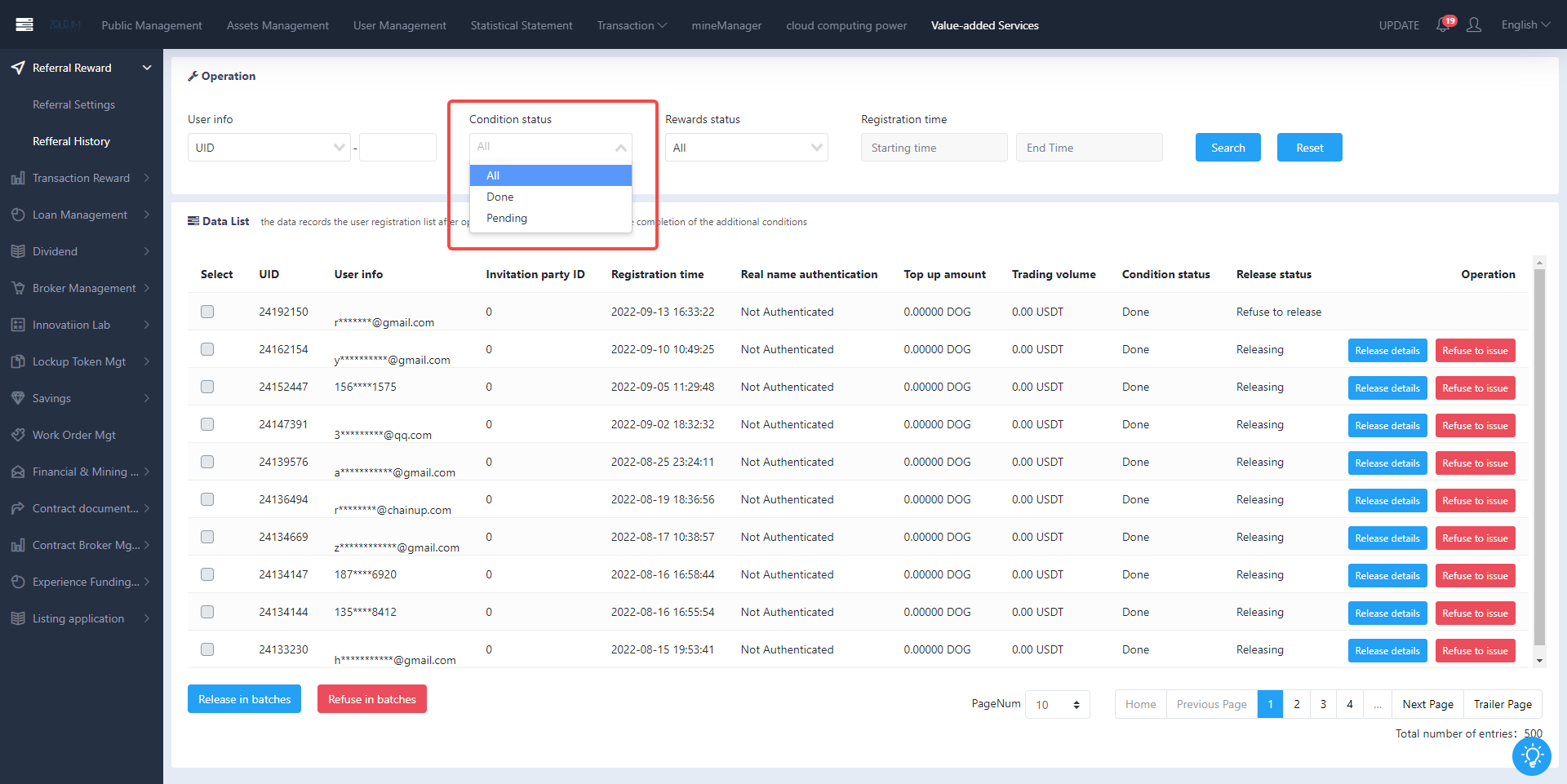Image resolution: width=1567 pixels, height=784 pixels.
Task: Click the Experience Funding icon
Action: [18, 582]
